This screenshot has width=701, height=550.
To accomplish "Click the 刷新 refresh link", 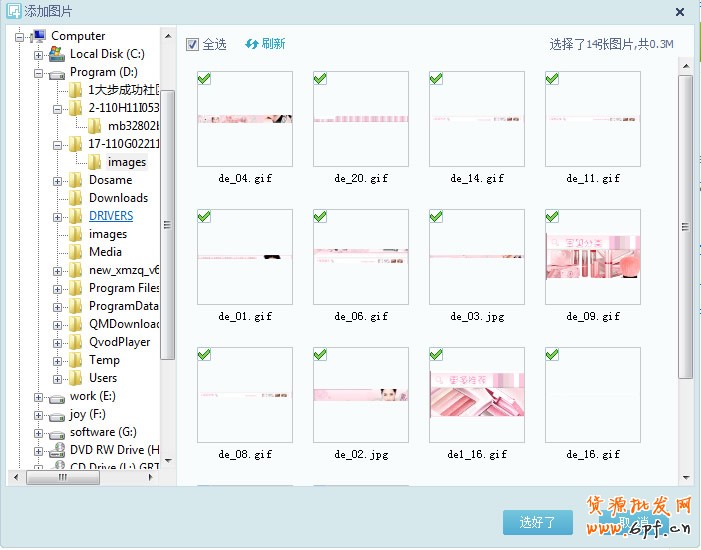I will (x=273, y=44).
